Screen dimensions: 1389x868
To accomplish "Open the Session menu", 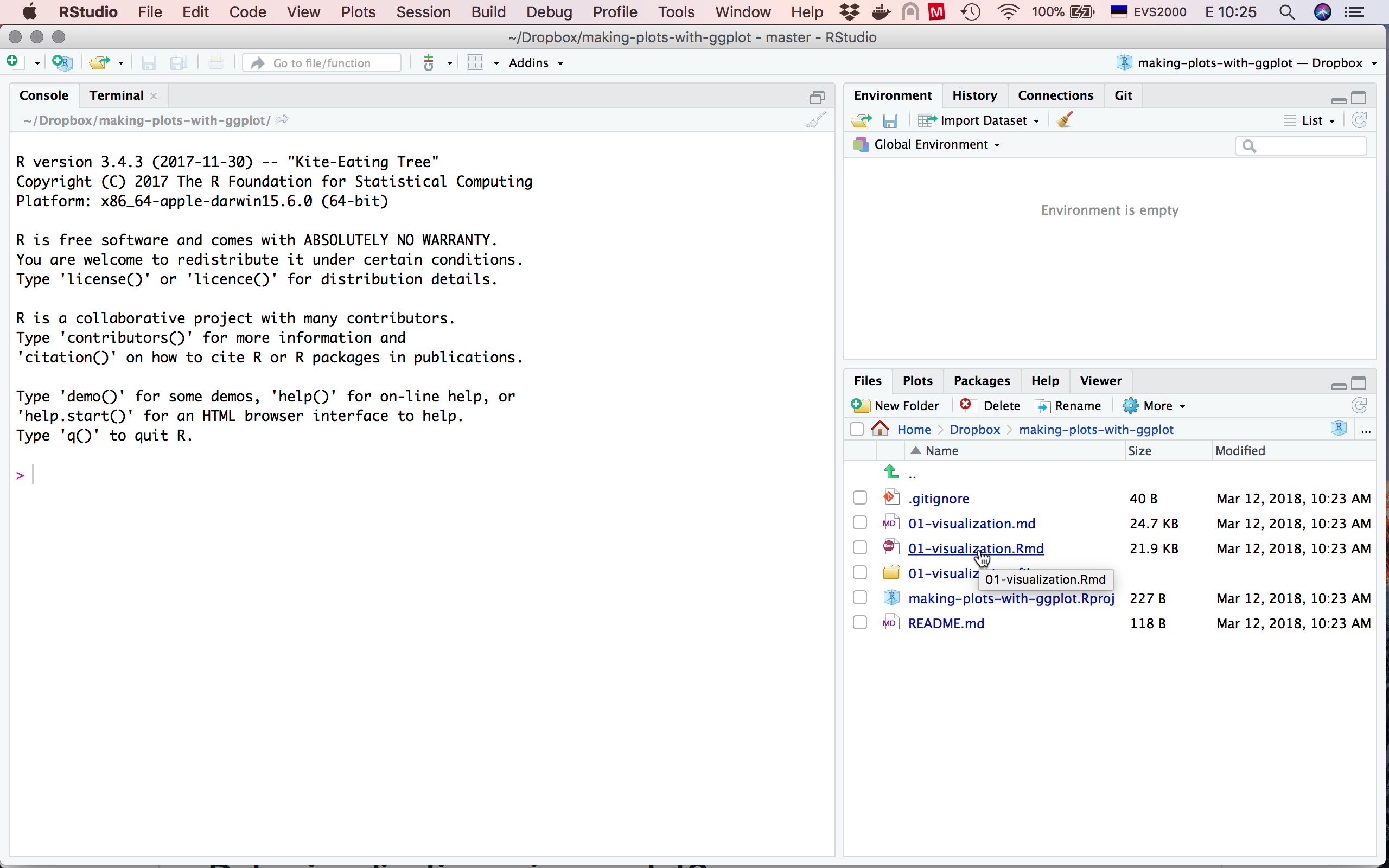I will click(x=423, y=12).
